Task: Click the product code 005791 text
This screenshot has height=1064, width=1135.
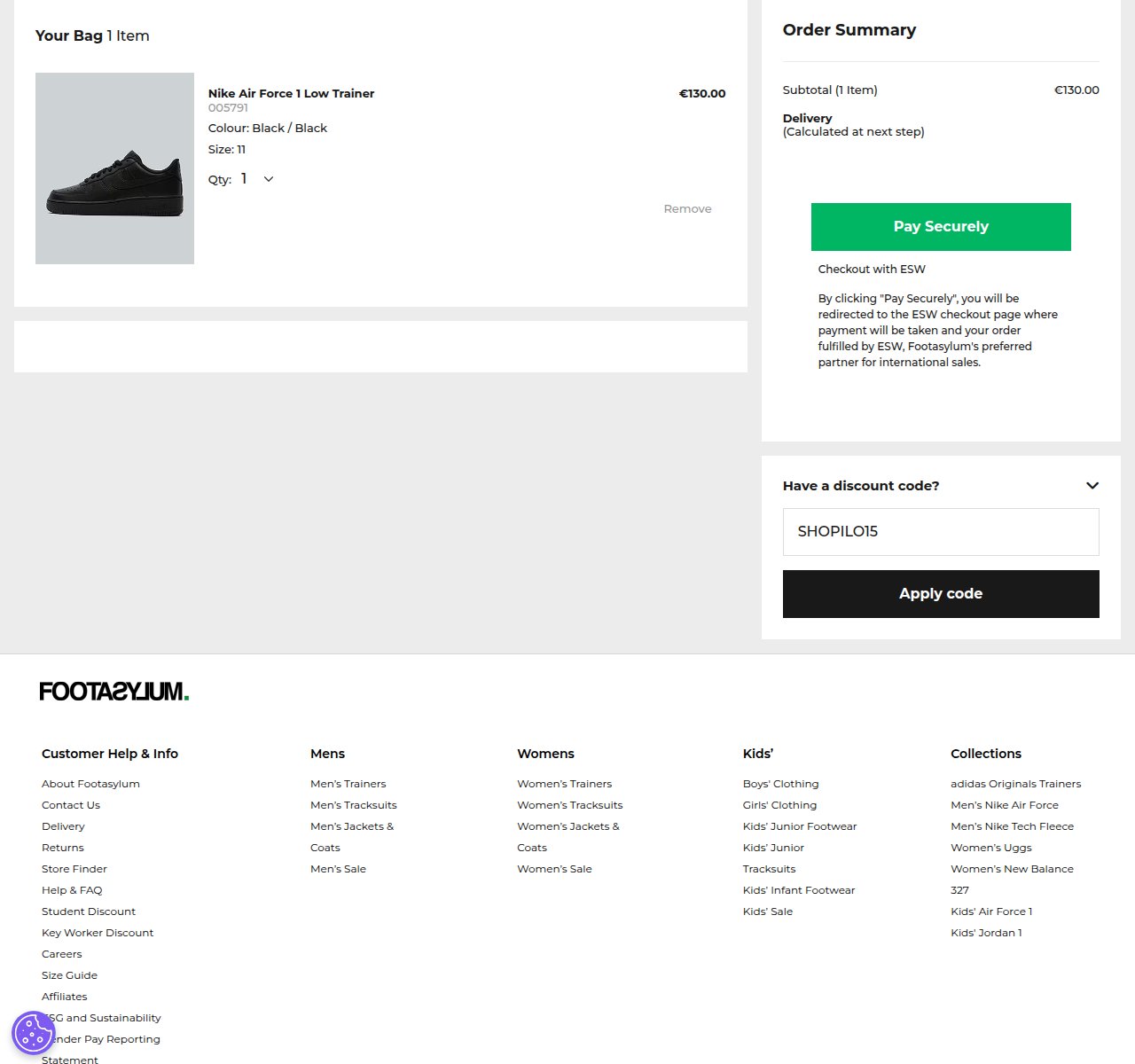Action: (228, 108)
